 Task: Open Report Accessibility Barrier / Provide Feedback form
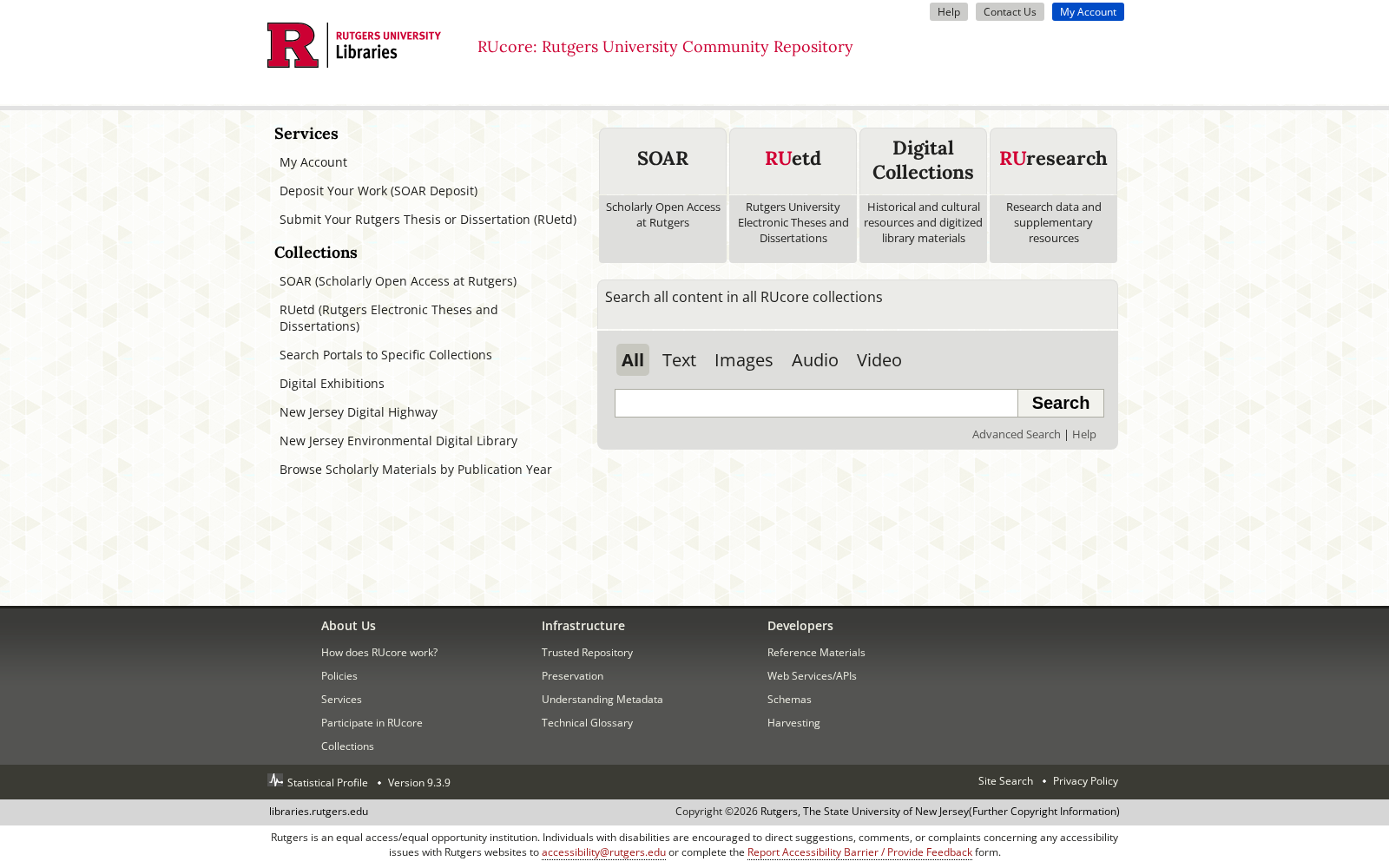(x=859, y=852)
